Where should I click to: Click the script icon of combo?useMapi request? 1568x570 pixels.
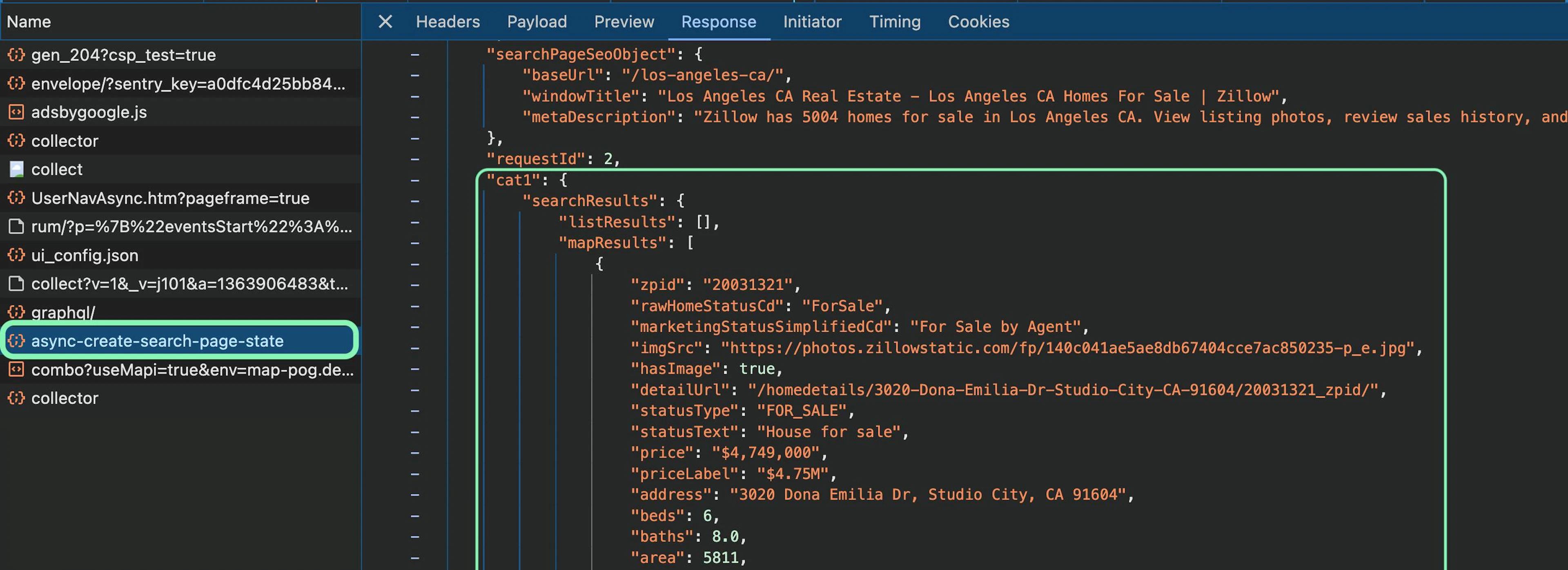point(16,370)
